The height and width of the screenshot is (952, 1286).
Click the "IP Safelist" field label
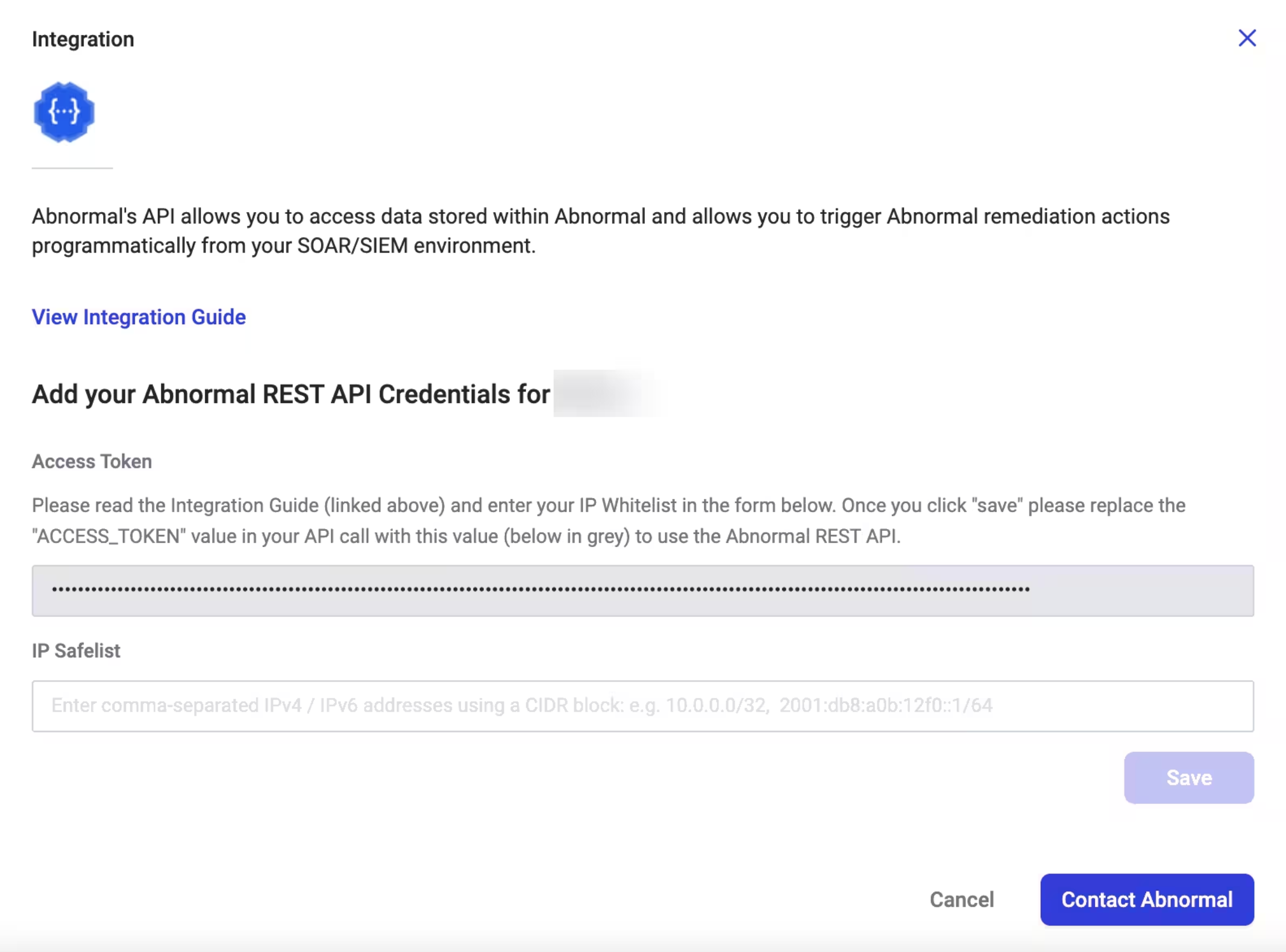click(x=76, y=651)
